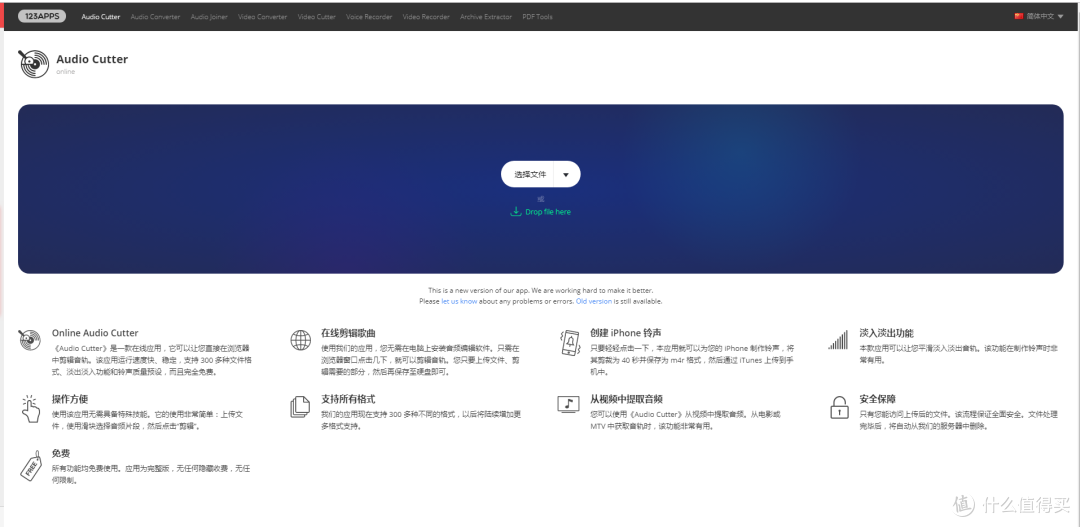Open Video Converter from the top bar

[x=262, y=17]
